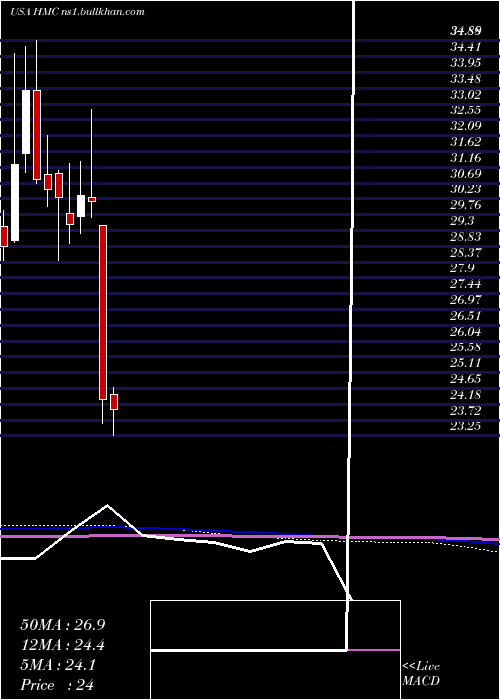
Task: Click the 26.04 price axis label
Action: tap(466, 332)
